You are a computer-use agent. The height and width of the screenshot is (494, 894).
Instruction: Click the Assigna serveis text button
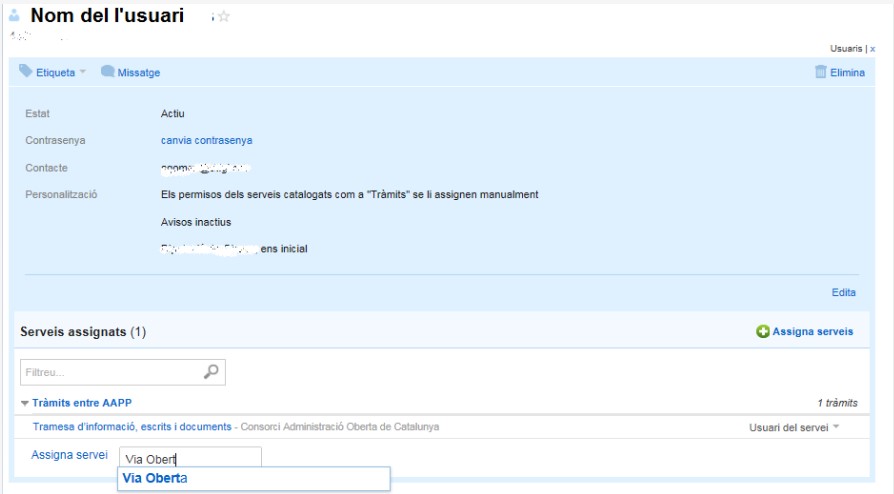click(x=812, y=331)
